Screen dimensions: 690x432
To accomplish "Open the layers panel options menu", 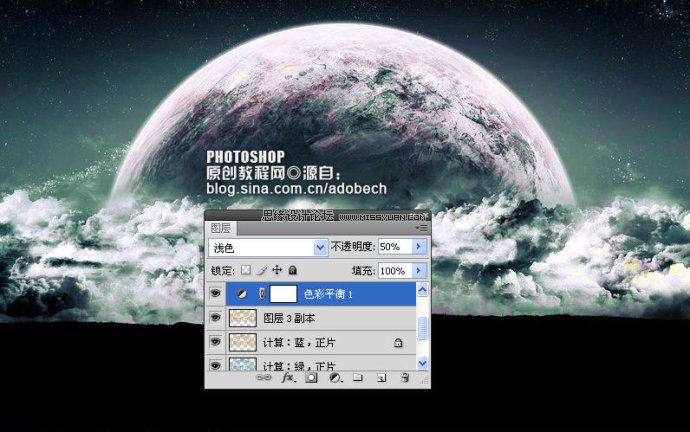I will pos(422,227).
